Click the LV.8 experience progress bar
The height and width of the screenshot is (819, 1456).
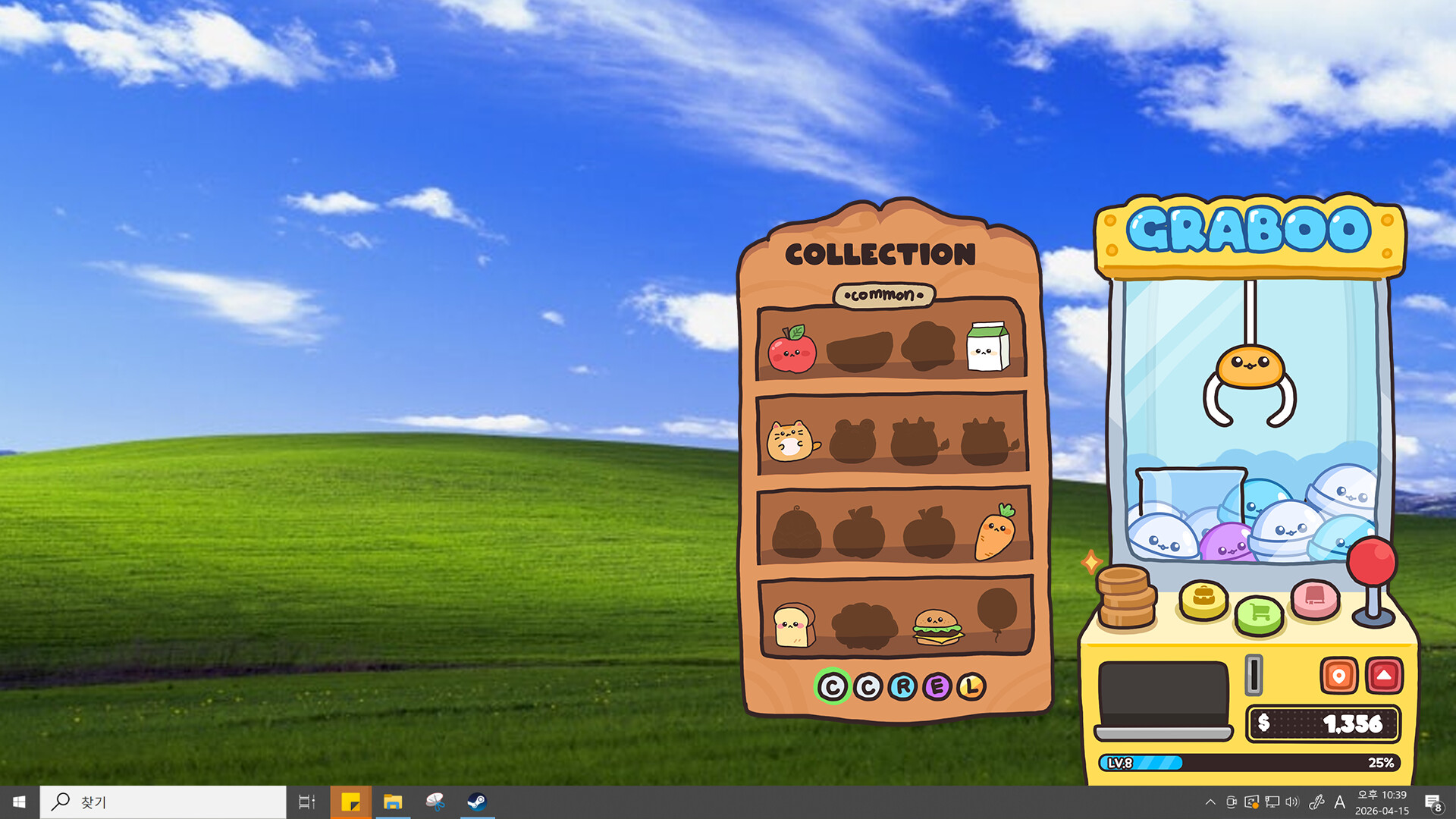coord(1249,763)
